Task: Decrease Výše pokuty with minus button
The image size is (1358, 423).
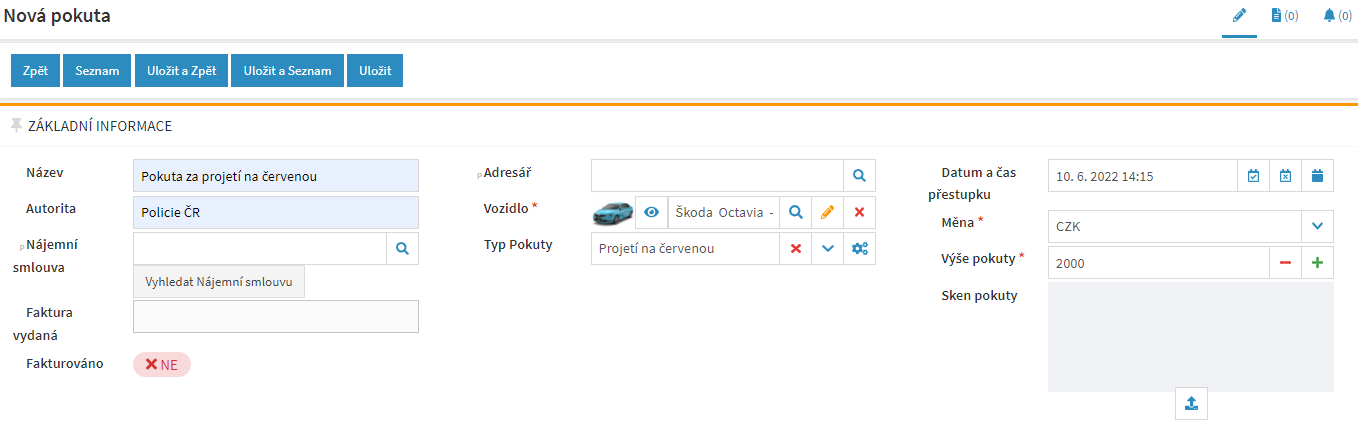Action: pyautogui.click(x=1285, y=263)
